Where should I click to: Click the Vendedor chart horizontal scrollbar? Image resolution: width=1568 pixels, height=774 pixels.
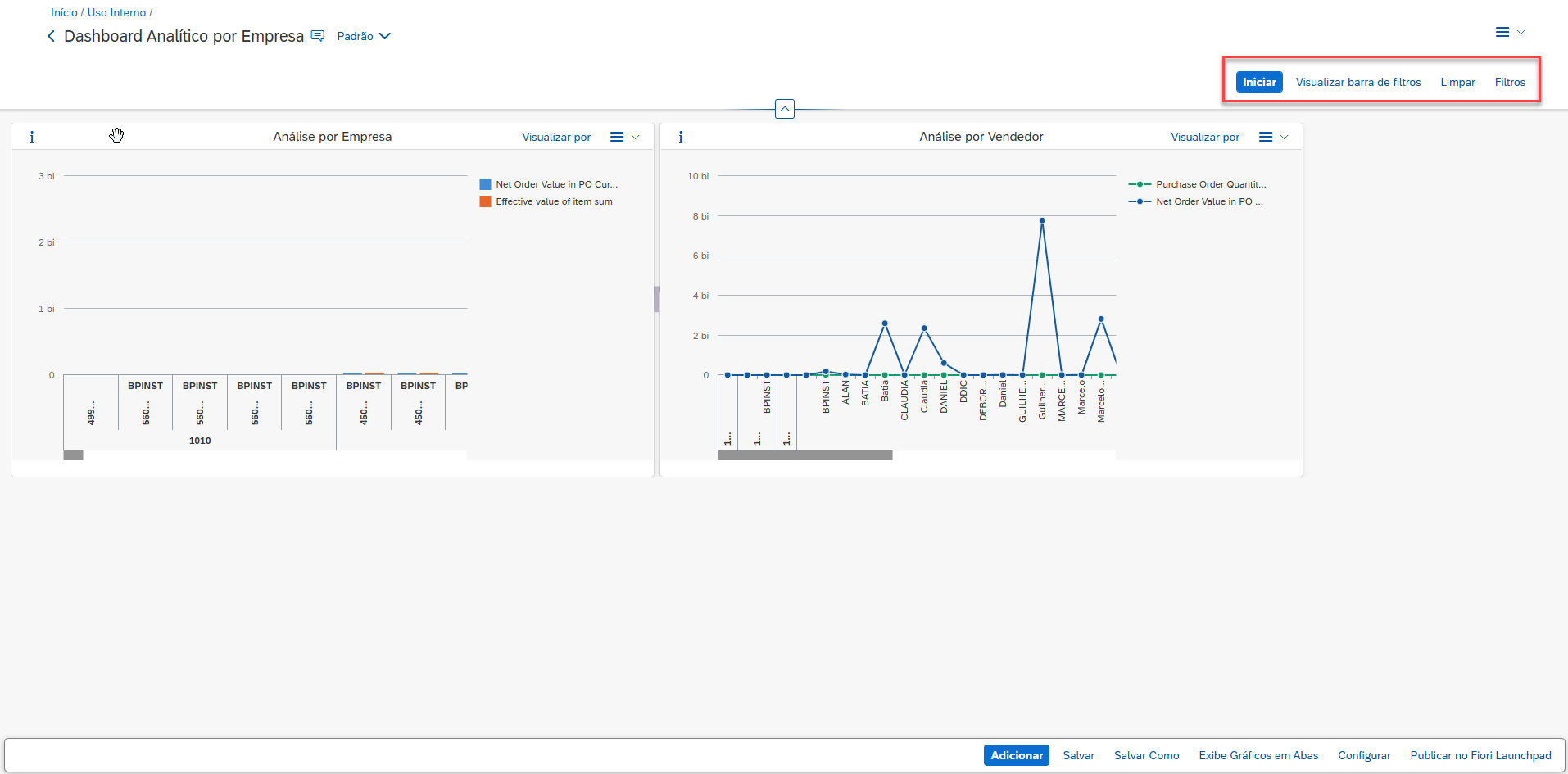point(805,455)
